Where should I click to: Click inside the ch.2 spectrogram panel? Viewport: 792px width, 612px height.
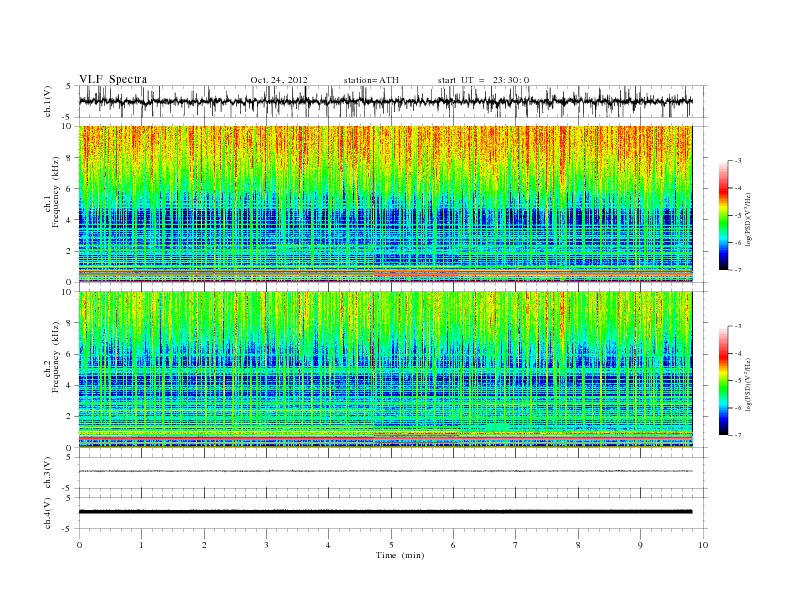point(385,369)
